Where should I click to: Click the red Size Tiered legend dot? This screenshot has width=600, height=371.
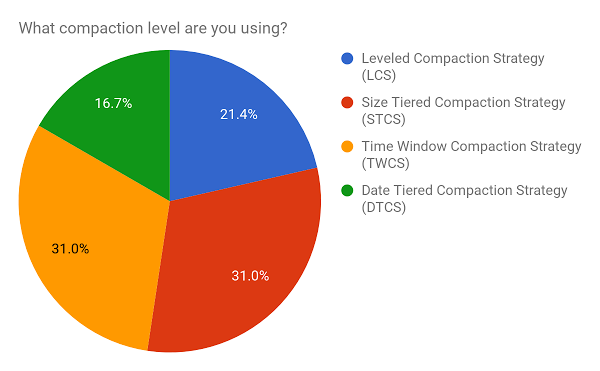[347, 103]
